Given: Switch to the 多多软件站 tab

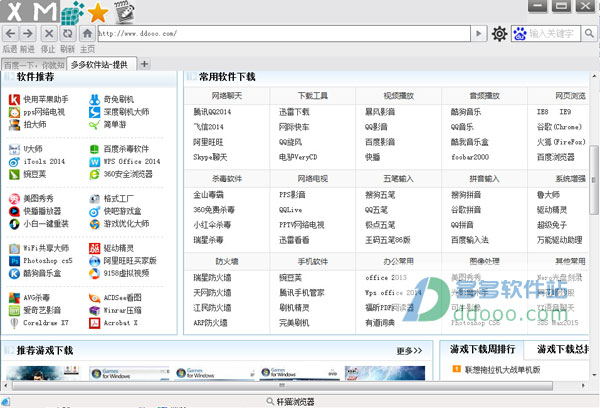Looking at the screenshot, I should [101, 64].
